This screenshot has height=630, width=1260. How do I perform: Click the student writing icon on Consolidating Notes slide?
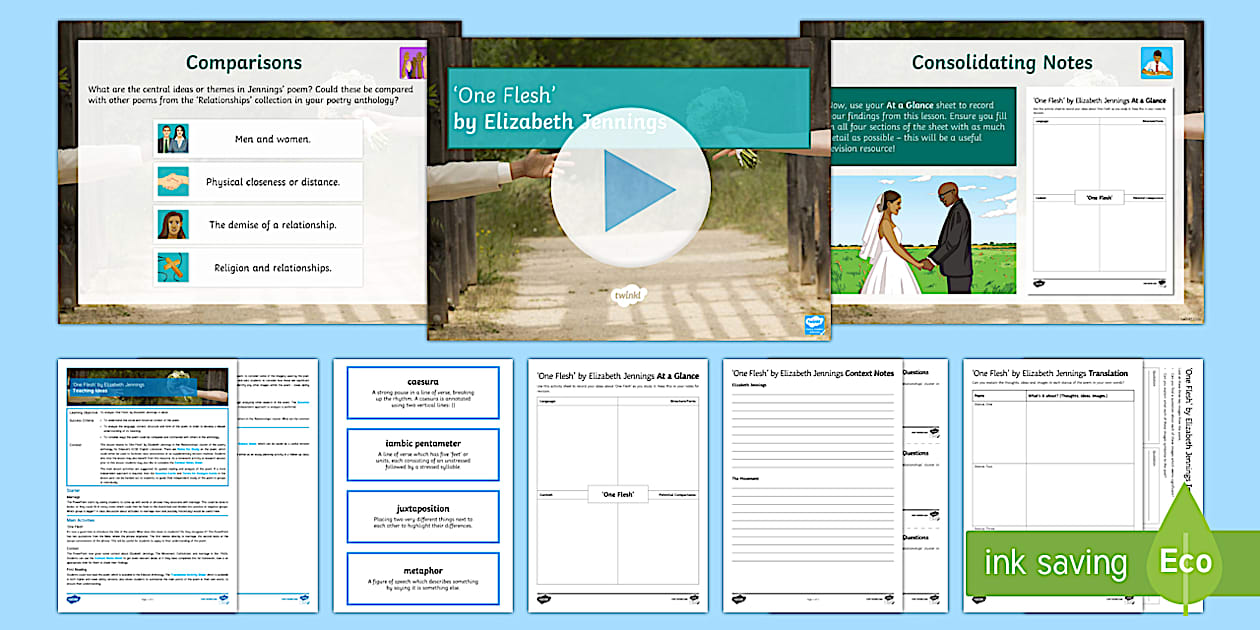pos(1156,63)
